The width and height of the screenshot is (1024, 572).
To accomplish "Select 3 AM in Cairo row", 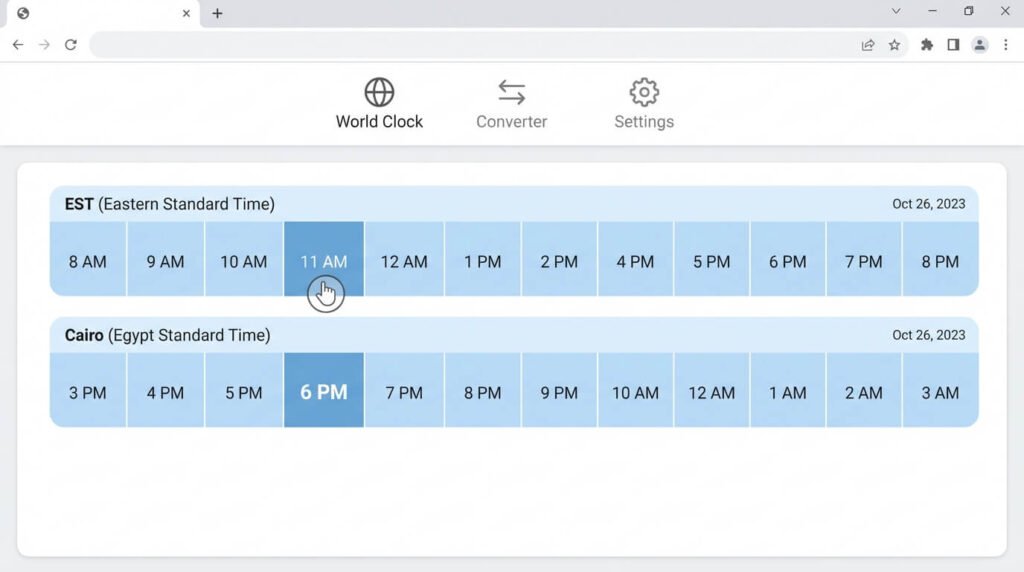I will pyautogui.click(x=940, y=390).
